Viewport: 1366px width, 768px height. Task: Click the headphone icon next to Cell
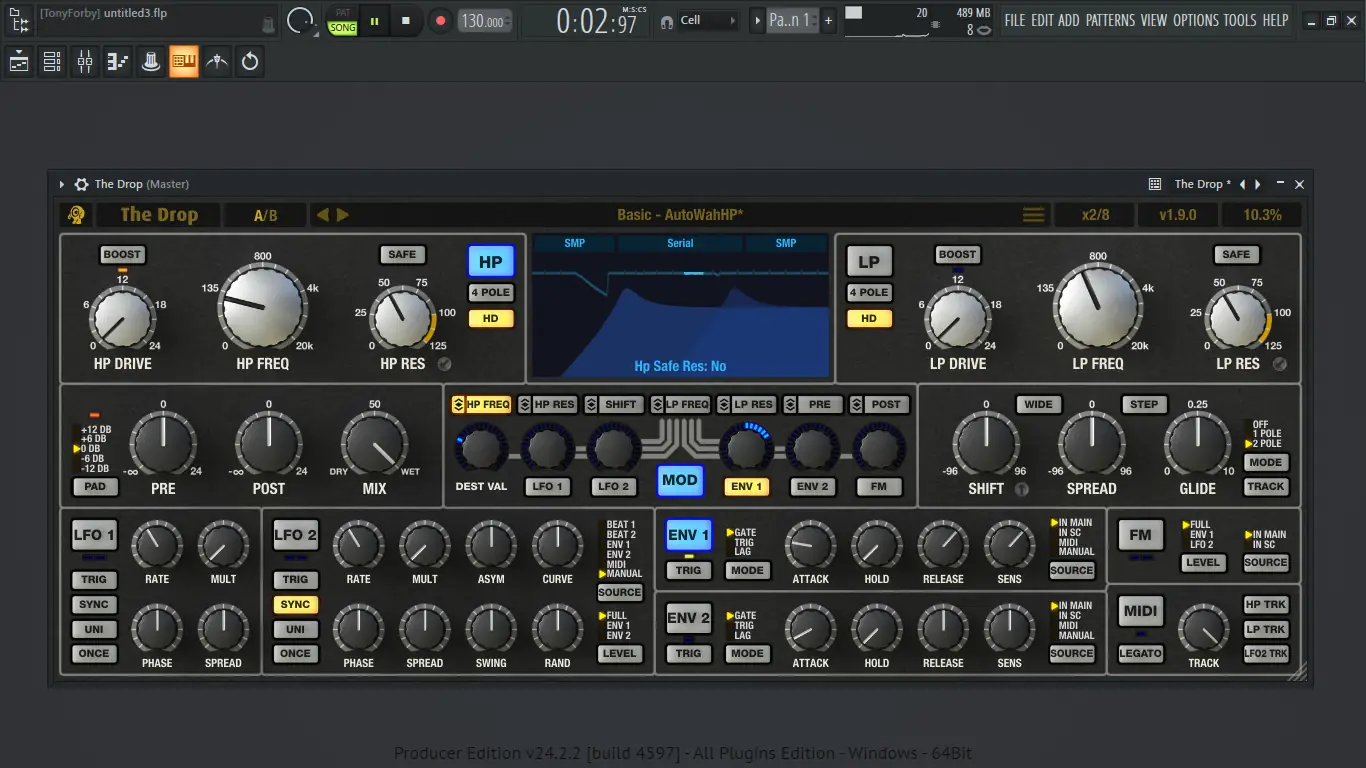667,21
